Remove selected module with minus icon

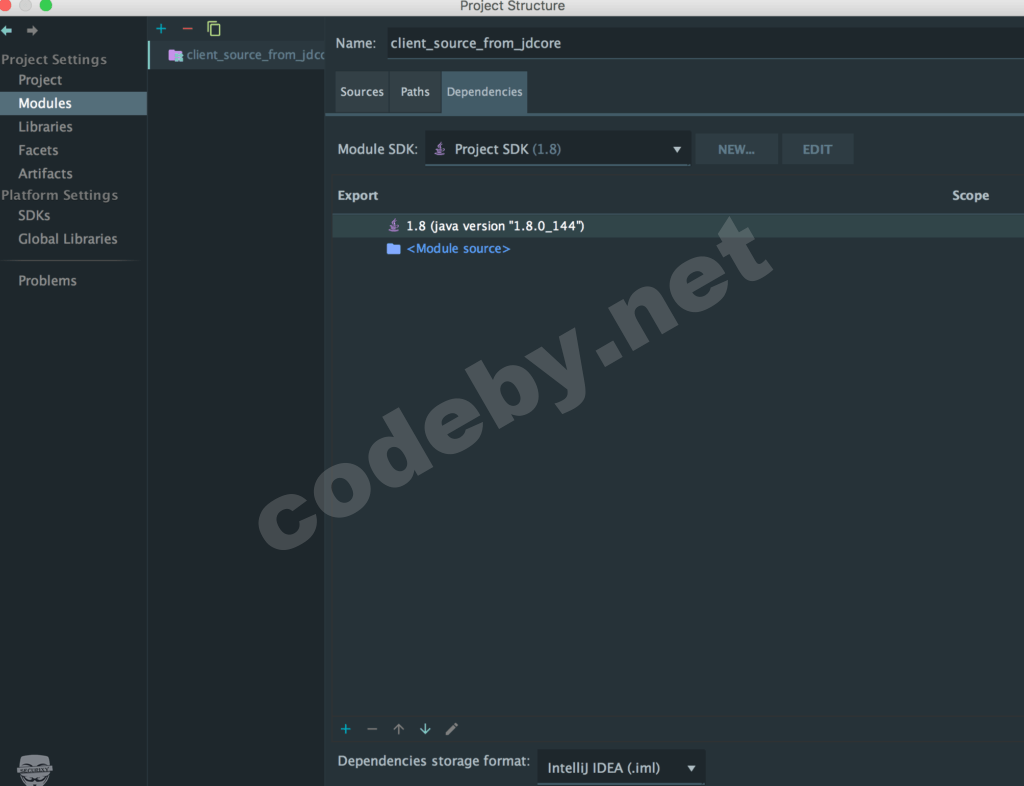coord(187,29)
